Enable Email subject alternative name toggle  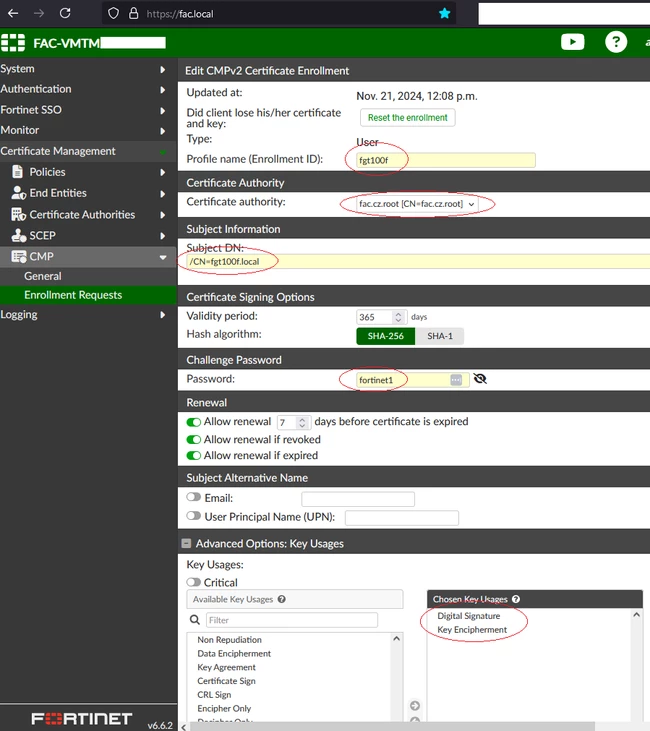(194, 497)
